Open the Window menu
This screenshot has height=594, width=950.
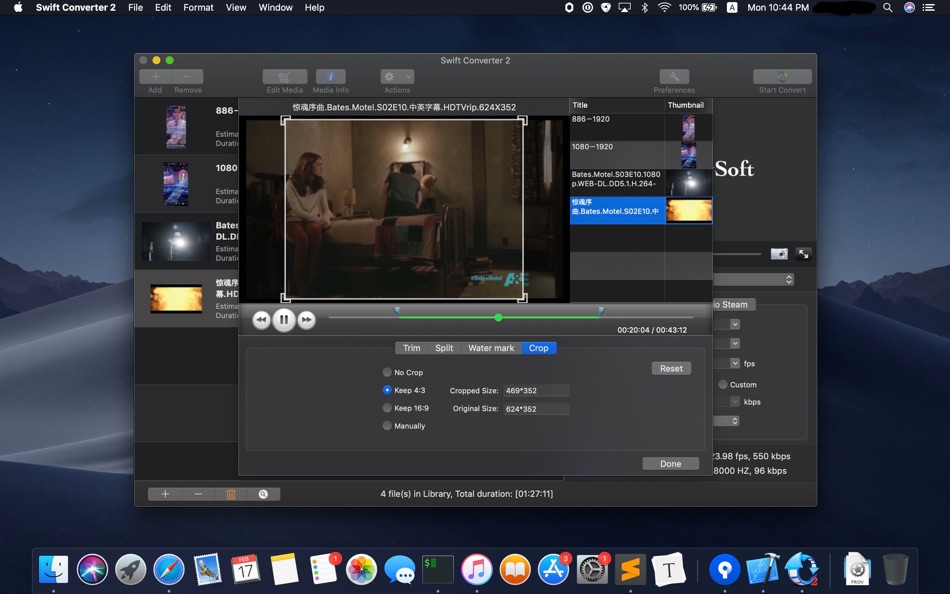coord(275,8)
